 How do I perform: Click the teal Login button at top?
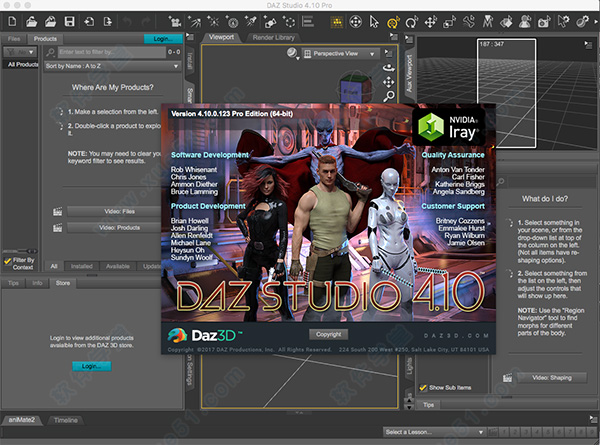coord(163,39)
